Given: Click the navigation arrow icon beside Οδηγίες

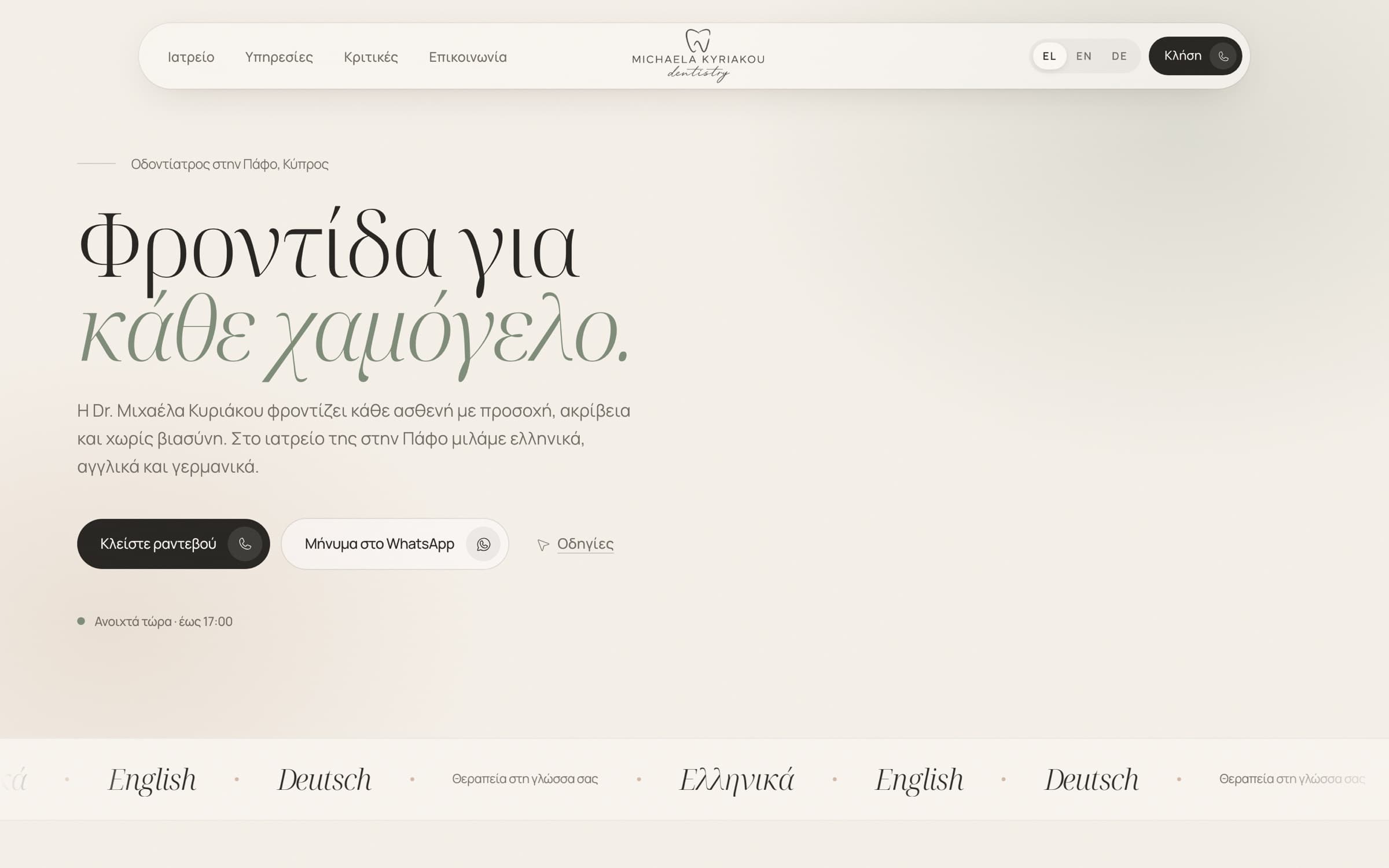Looking at the screenshot, I should (543, 545).
